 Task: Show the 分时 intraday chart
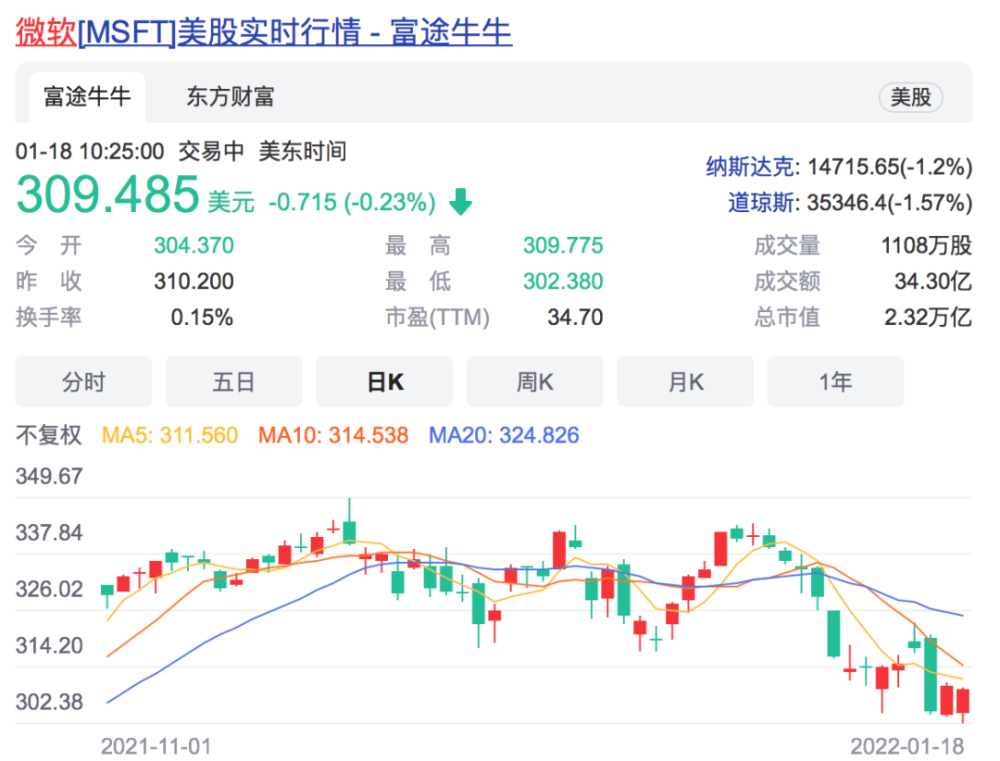click(x=84, y=381)
